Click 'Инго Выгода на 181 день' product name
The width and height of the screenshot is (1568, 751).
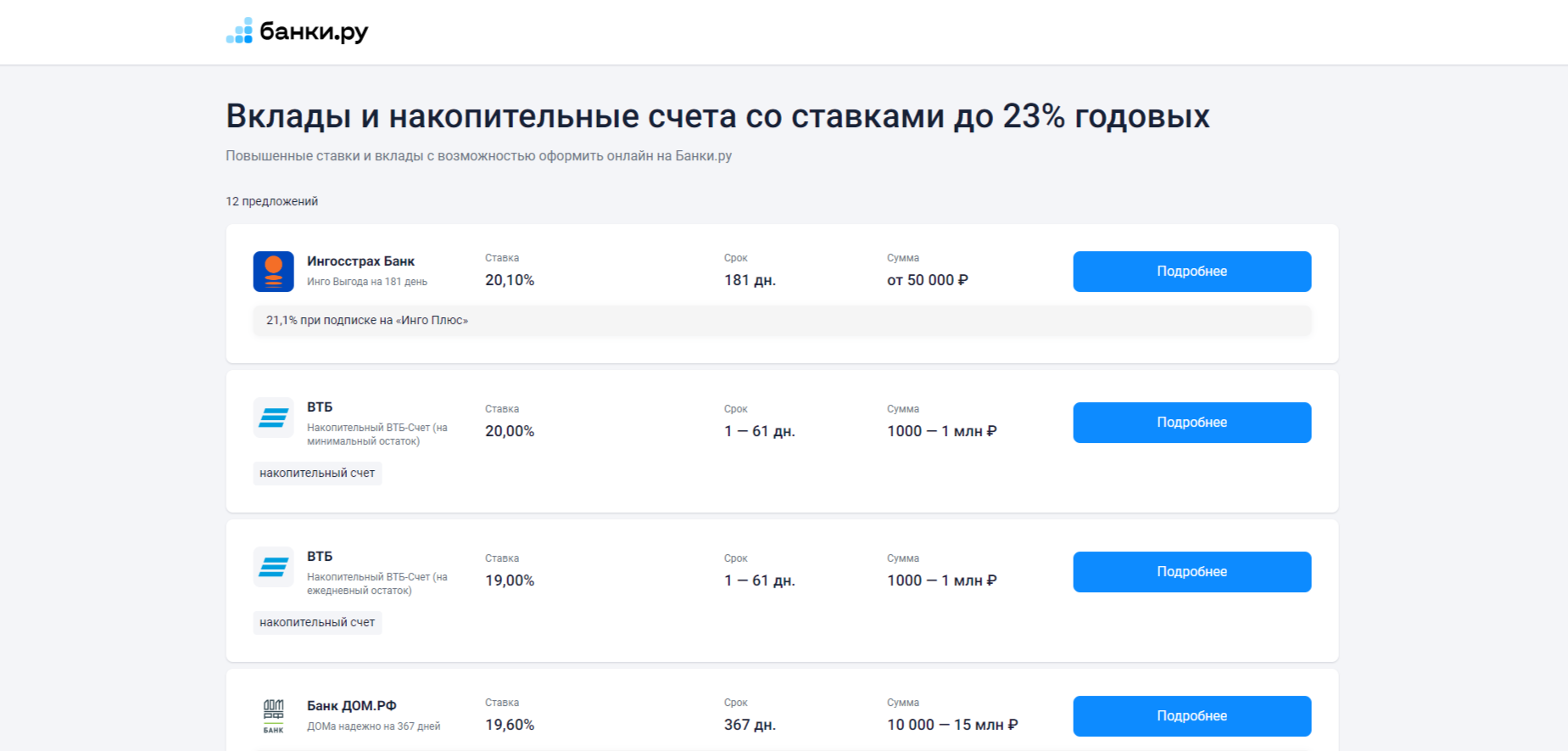coord(367,282)
